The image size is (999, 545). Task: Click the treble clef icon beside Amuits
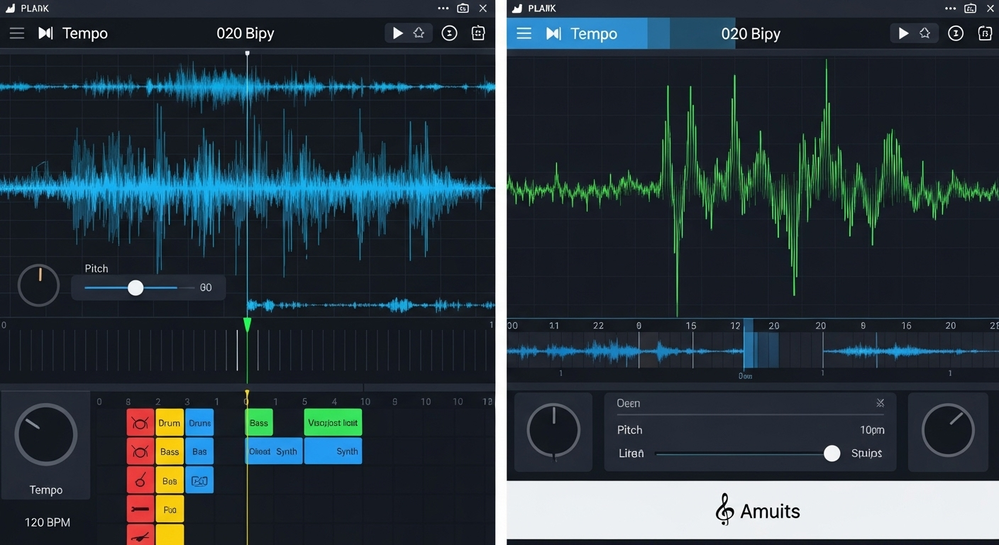724,510
